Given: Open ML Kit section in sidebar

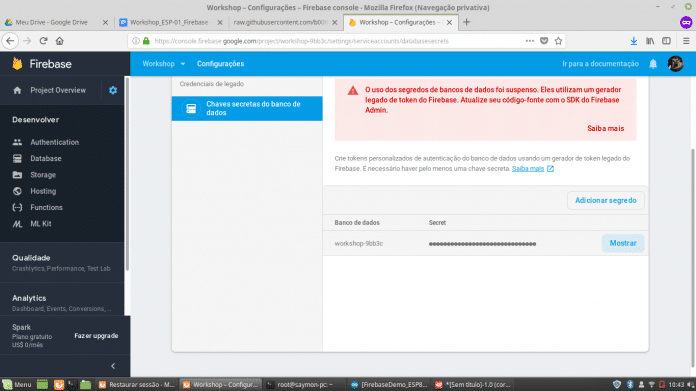Looking at the screenshot, I should point(41,224).
